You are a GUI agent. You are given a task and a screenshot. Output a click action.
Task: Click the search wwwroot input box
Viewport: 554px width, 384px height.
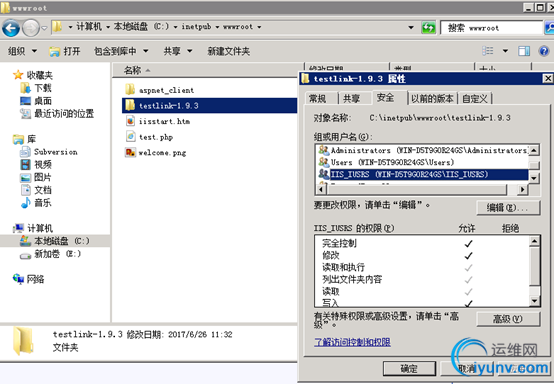click(491, 28)
